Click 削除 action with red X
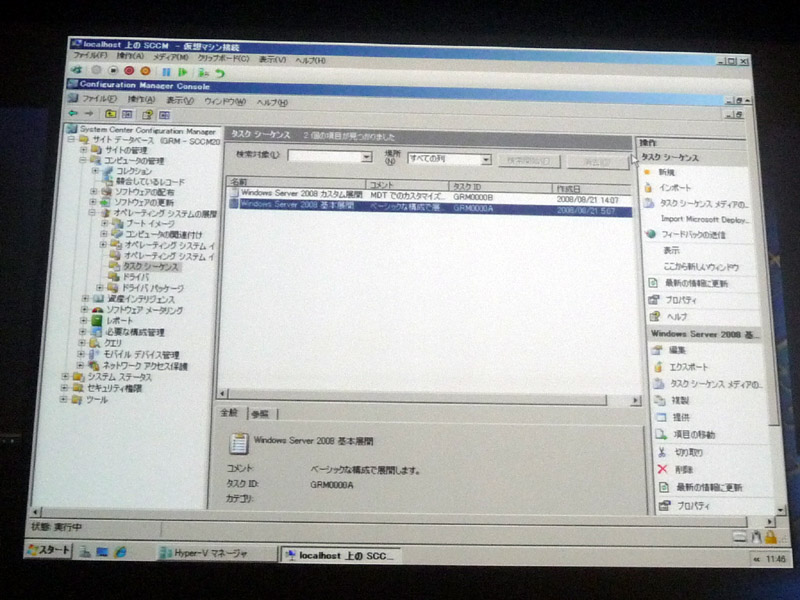Image resolution: width=800 pixels, height=600 pixels. point(684,470)
